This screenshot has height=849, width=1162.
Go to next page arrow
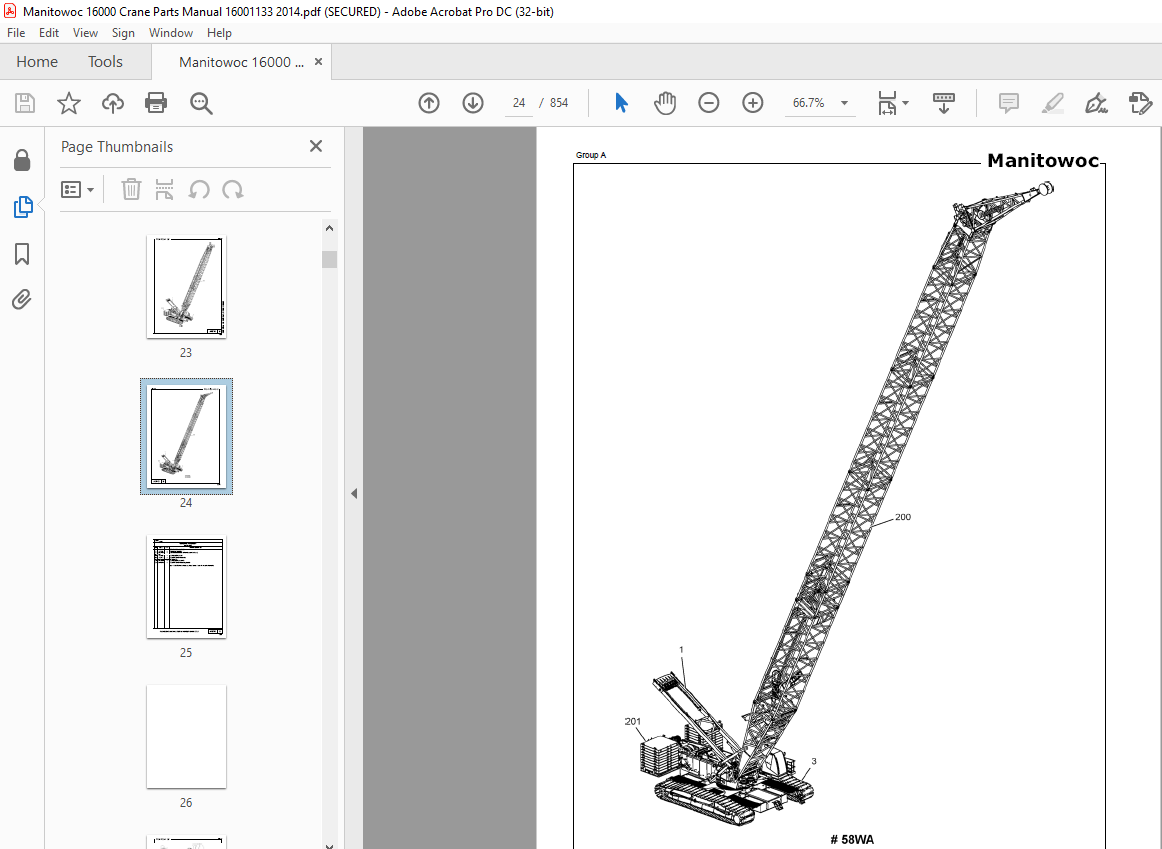473,103
